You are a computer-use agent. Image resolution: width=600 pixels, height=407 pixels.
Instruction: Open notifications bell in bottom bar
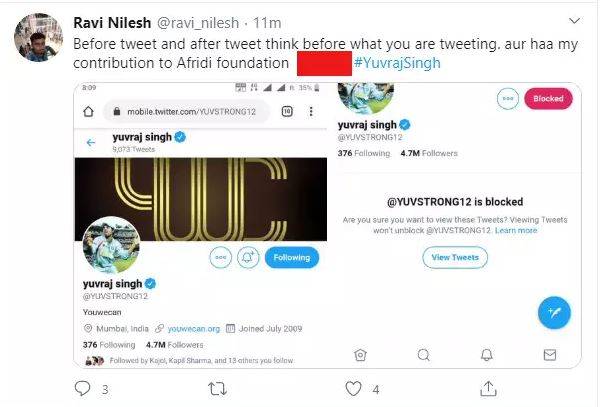pyautogui.click(x=485, y=354)
